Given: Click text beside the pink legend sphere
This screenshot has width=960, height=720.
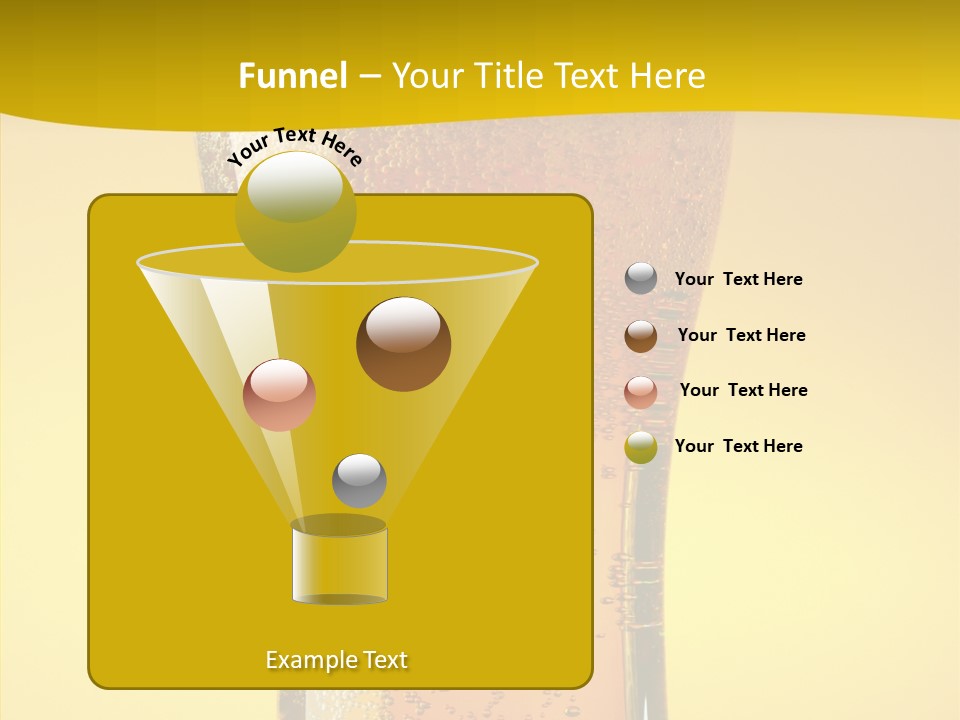Looking at the screenshot, I should [x=743, y=390].
